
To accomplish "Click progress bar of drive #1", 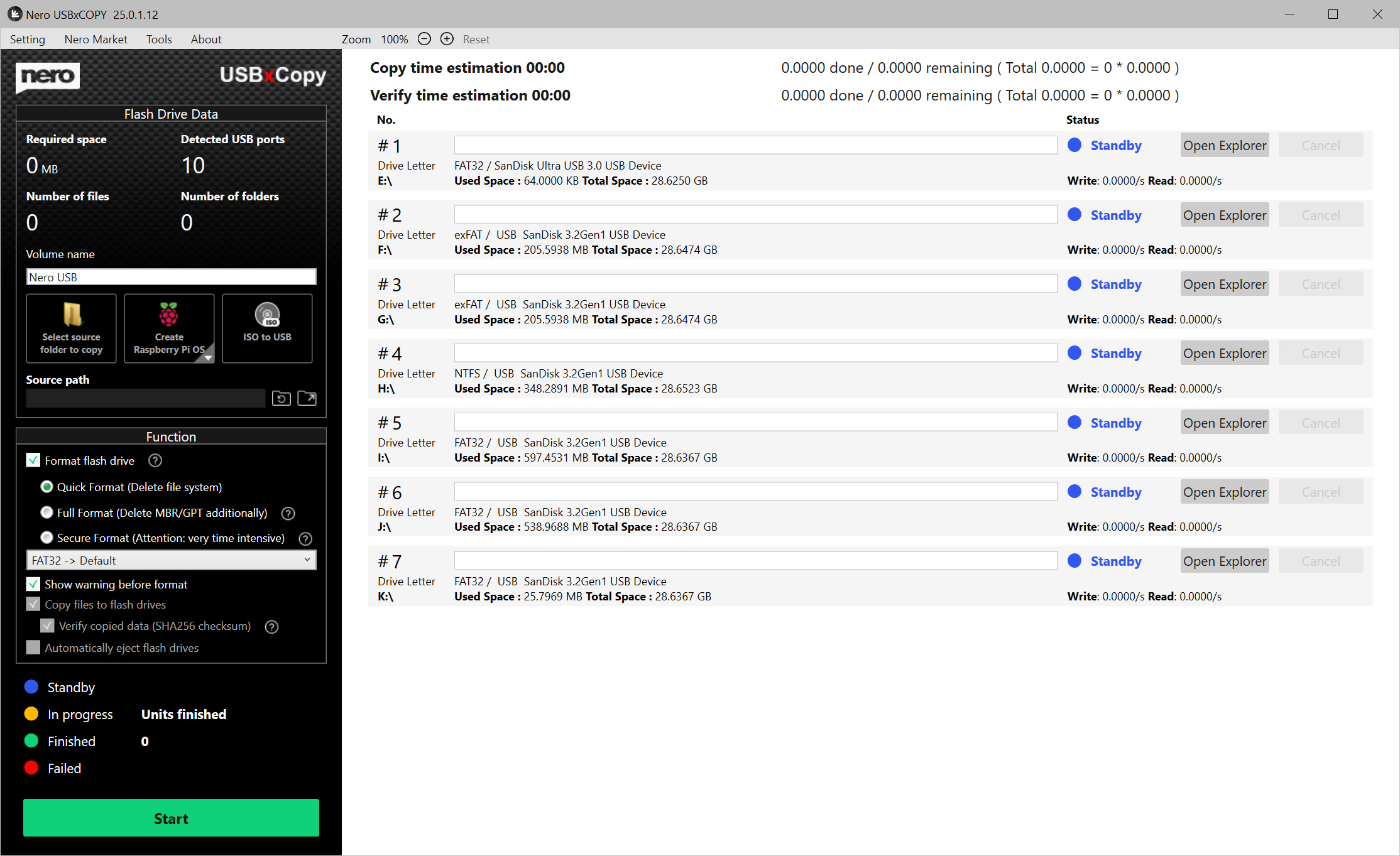I will click(x=756, y=145).
